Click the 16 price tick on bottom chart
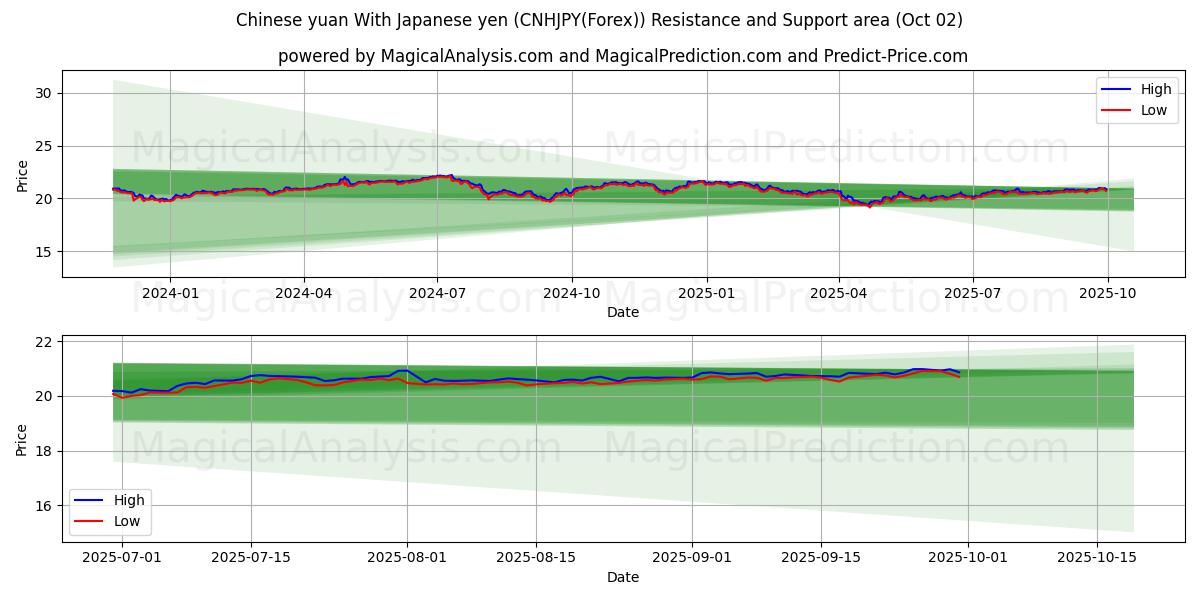 (x=43, y=507)
